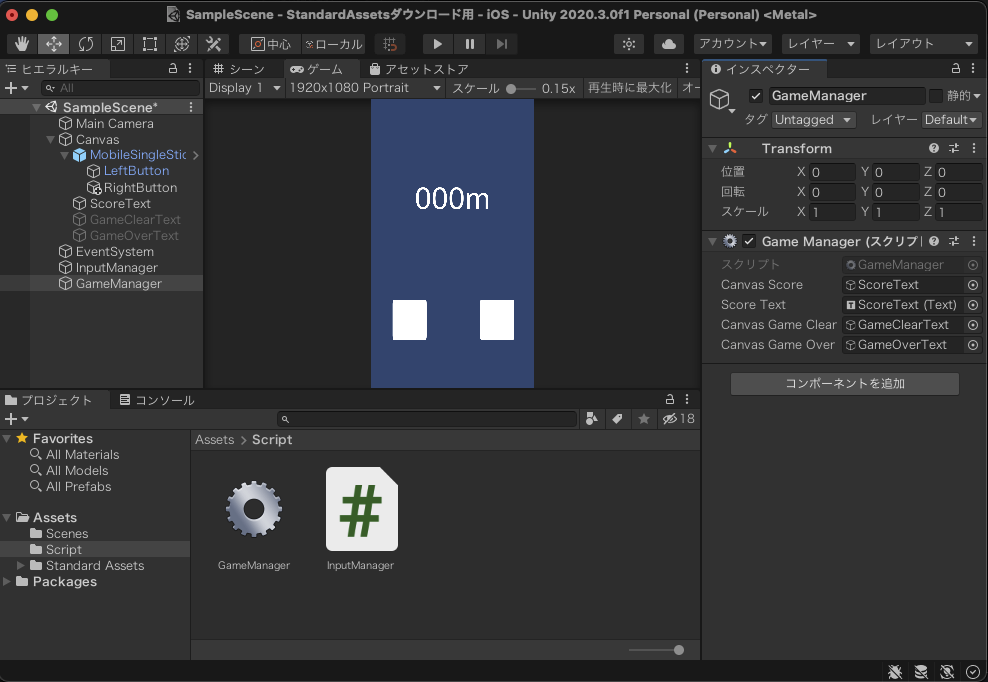Toggle GameManager active checkbox
The image size is (988, 682).
[756, 96]
